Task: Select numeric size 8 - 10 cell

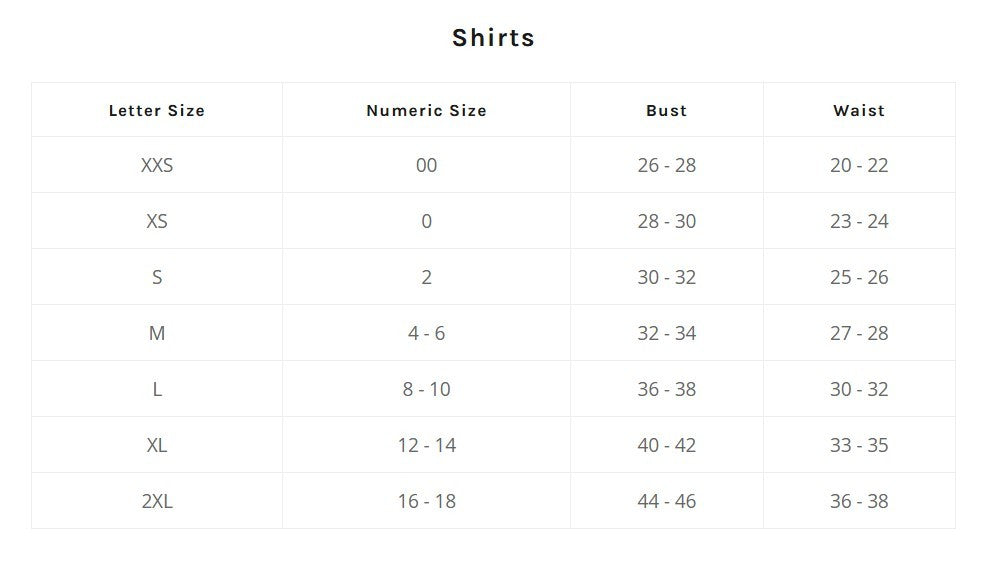Action: tap(426, 389)
